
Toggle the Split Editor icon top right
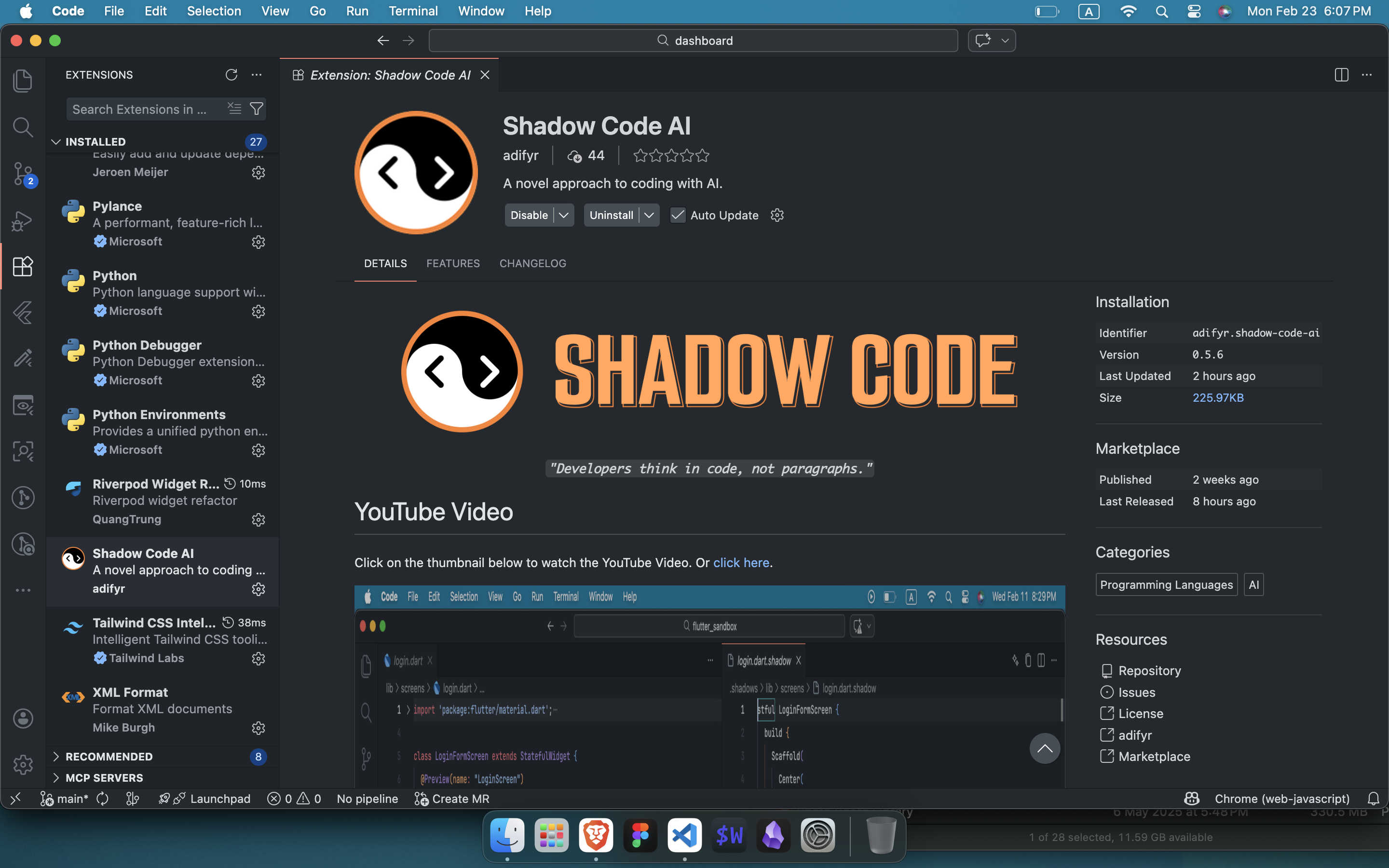[1341, 75]
